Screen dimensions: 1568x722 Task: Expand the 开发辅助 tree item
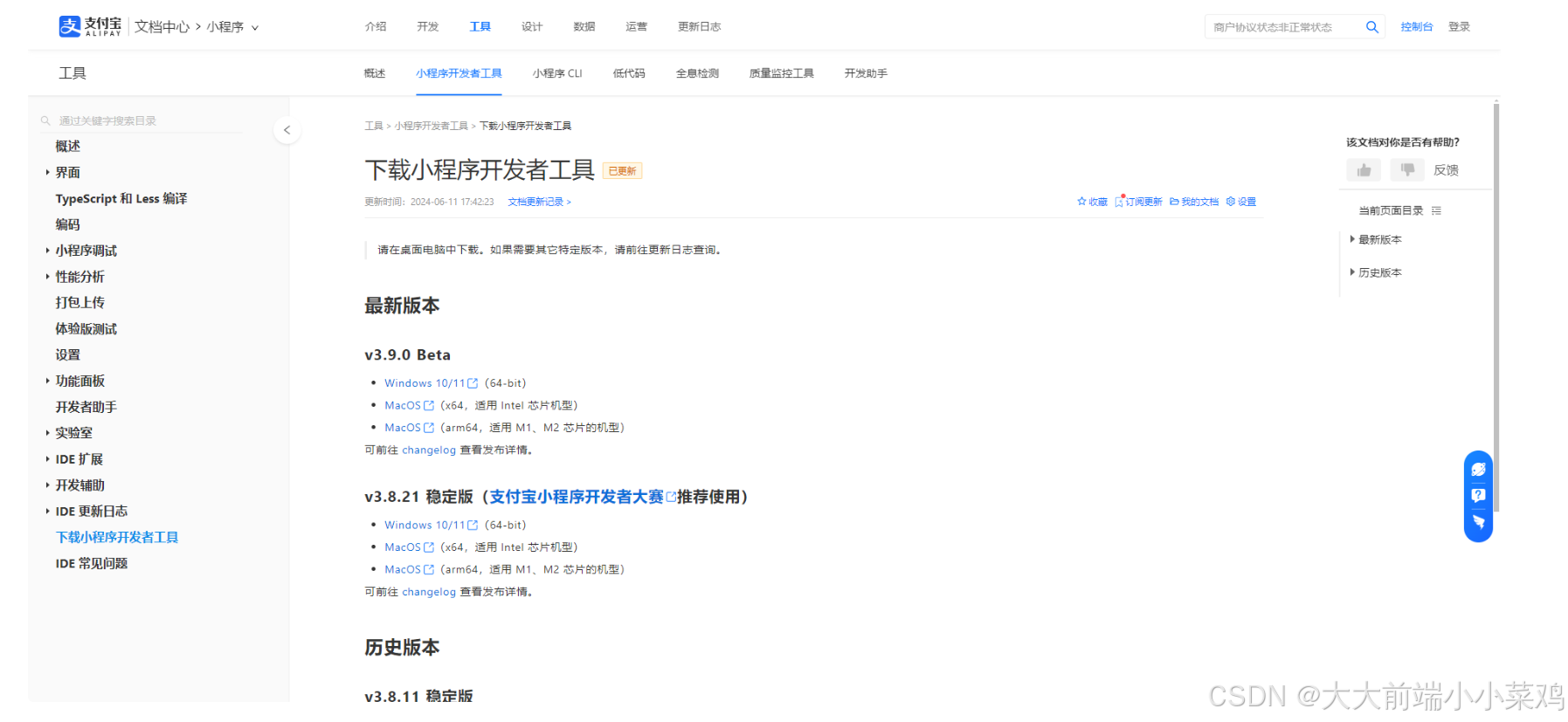(x=47, y=485)
